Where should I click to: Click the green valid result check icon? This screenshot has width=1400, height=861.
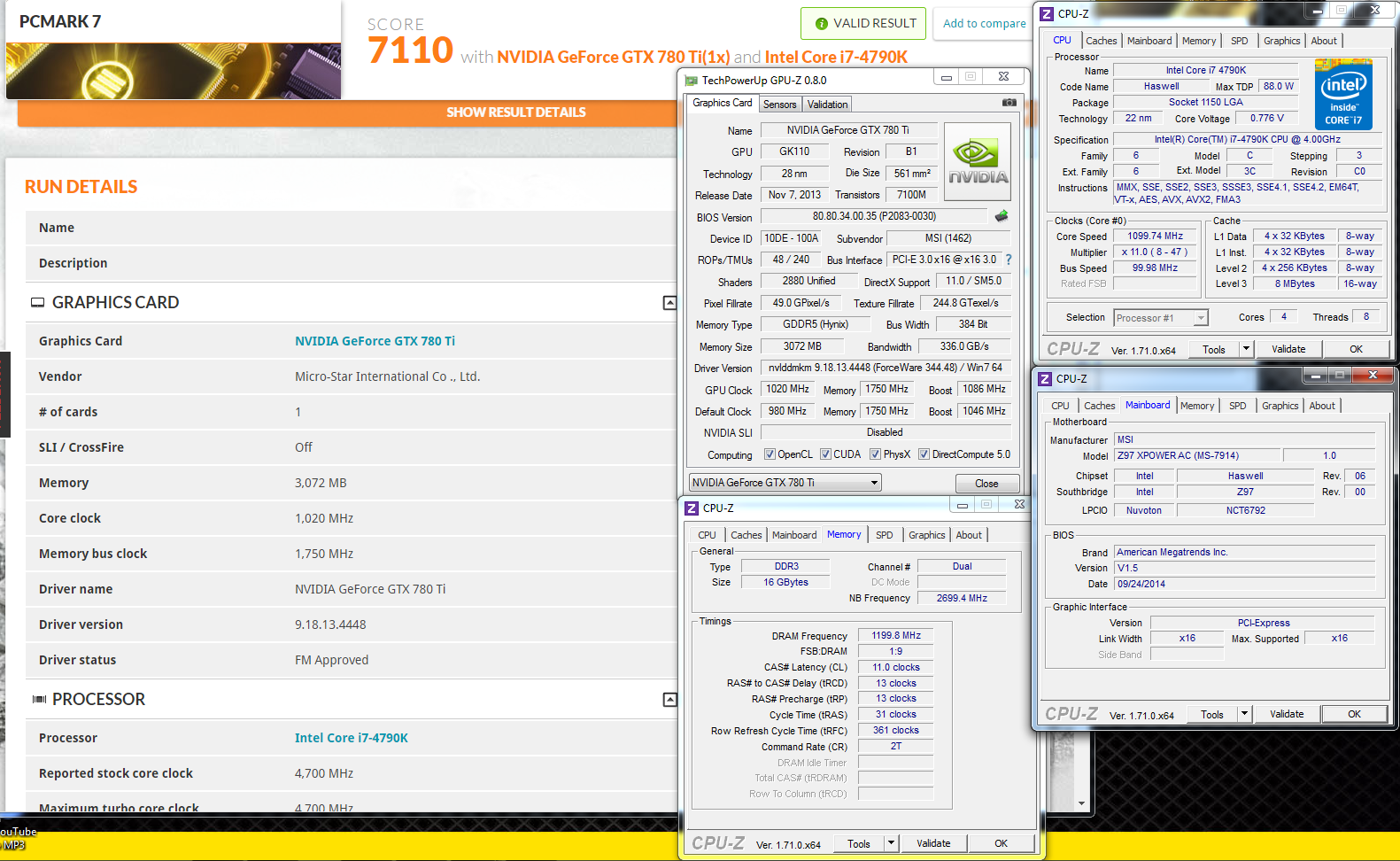pos(821,24)
